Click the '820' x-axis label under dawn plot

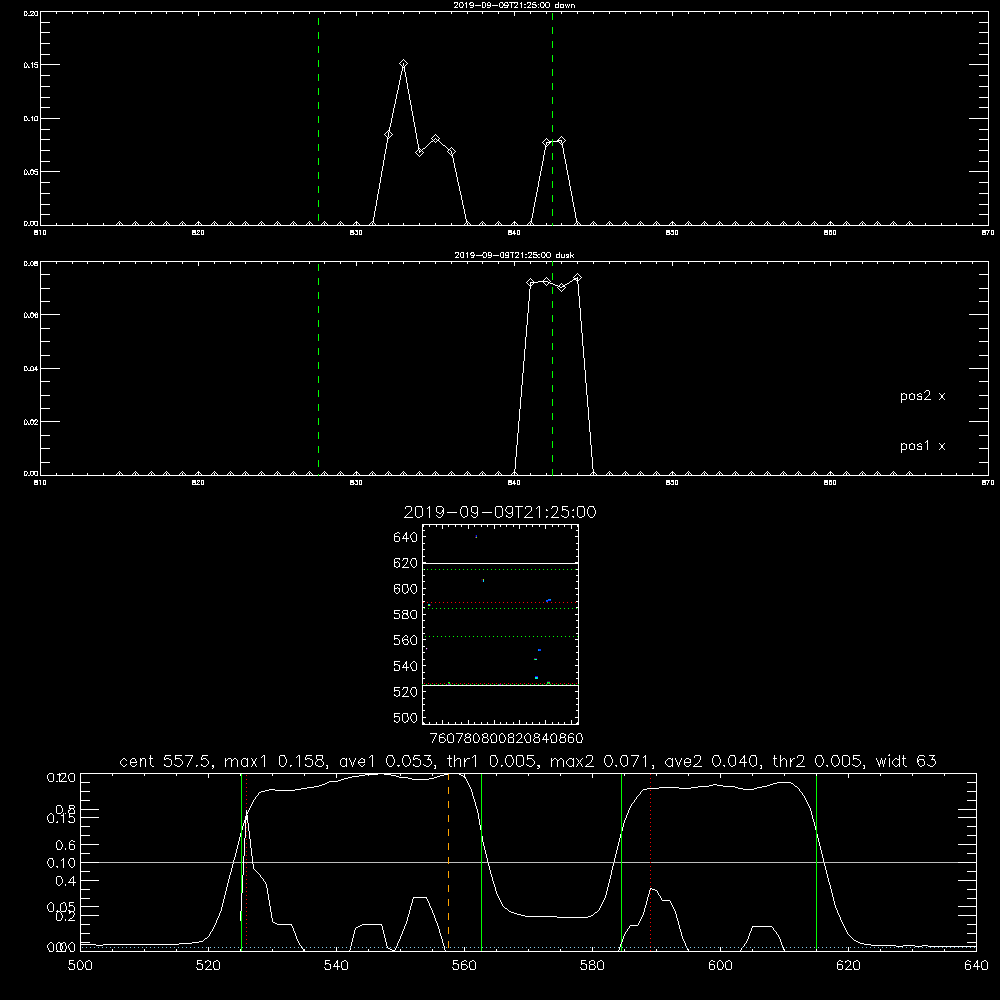click(x=198, y=233)
